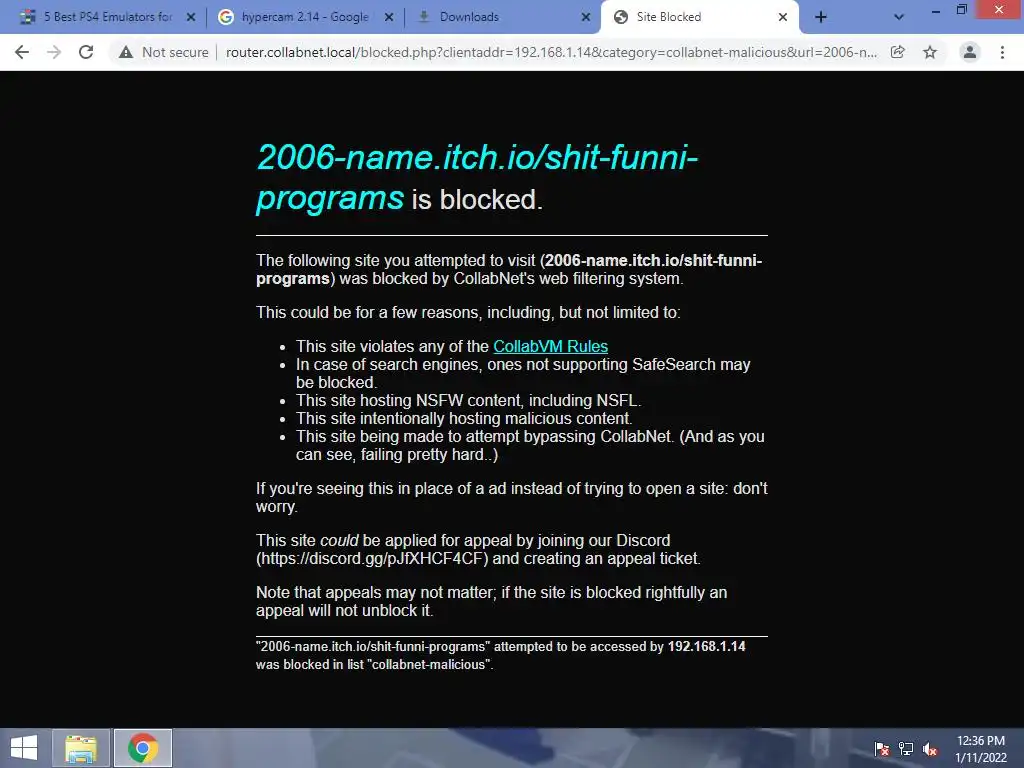Close the Site Blocked tab
Viewport: 1024px width, 768px height.
[x=783, y=17]
